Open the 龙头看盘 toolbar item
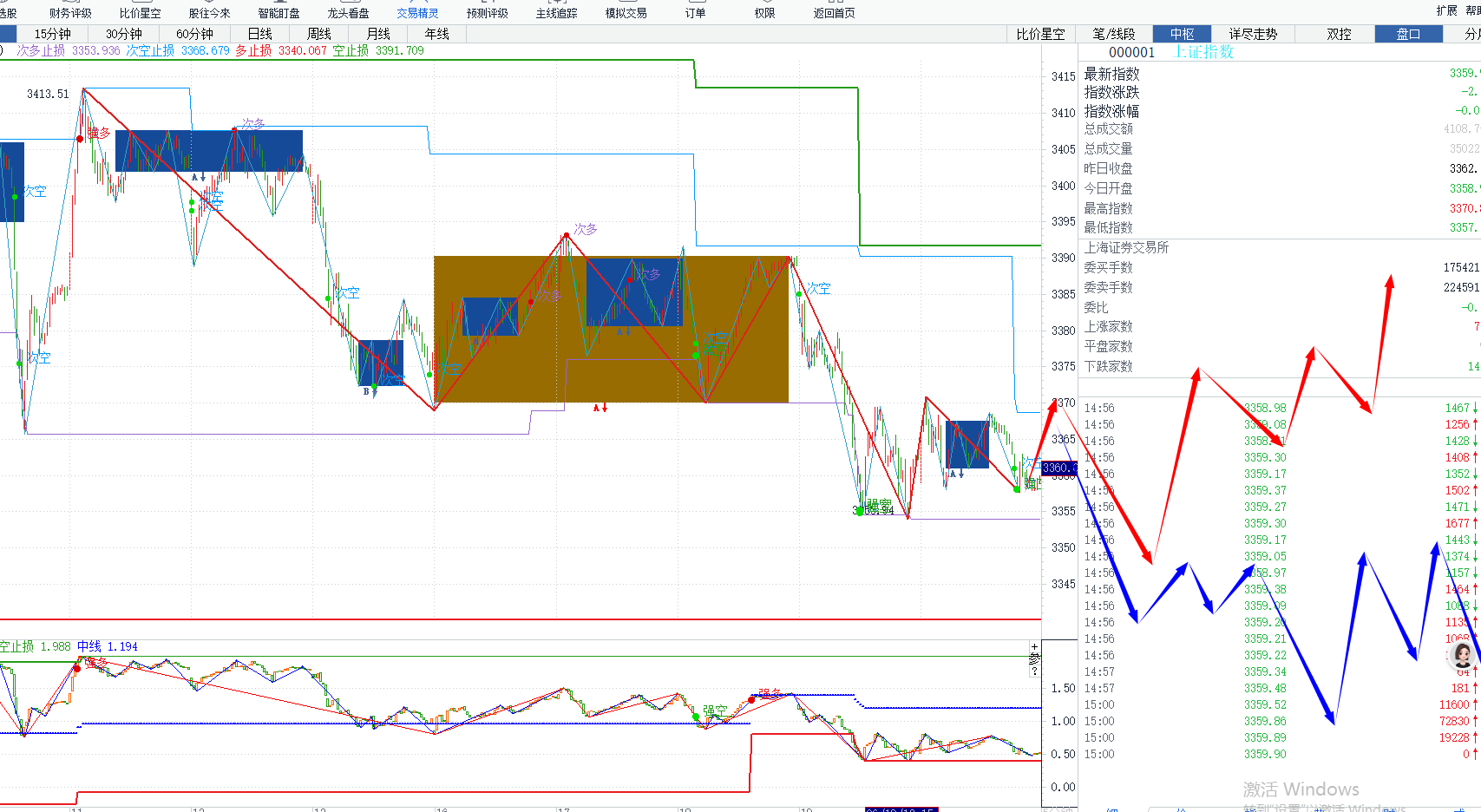 348,13
